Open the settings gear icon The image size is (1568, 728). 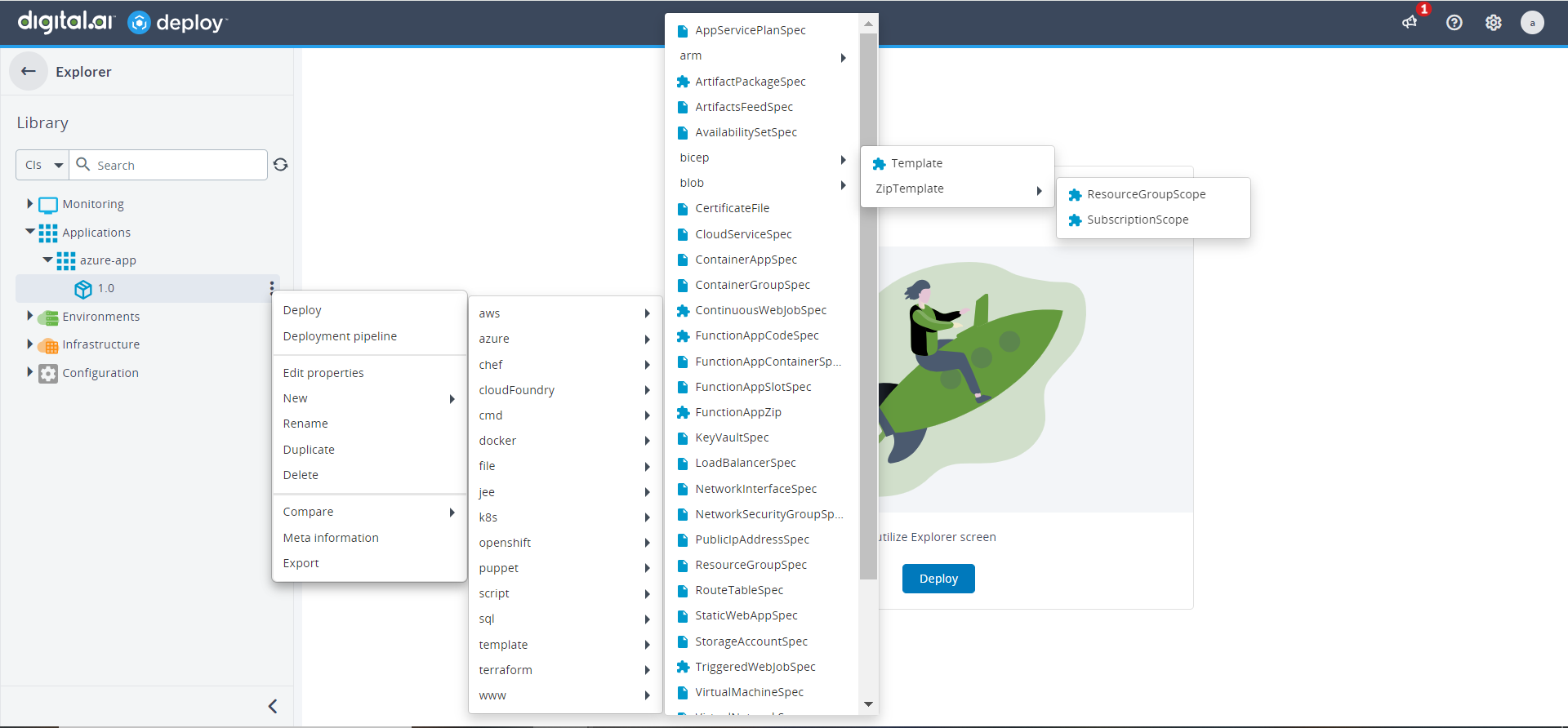pos(1493,23)
